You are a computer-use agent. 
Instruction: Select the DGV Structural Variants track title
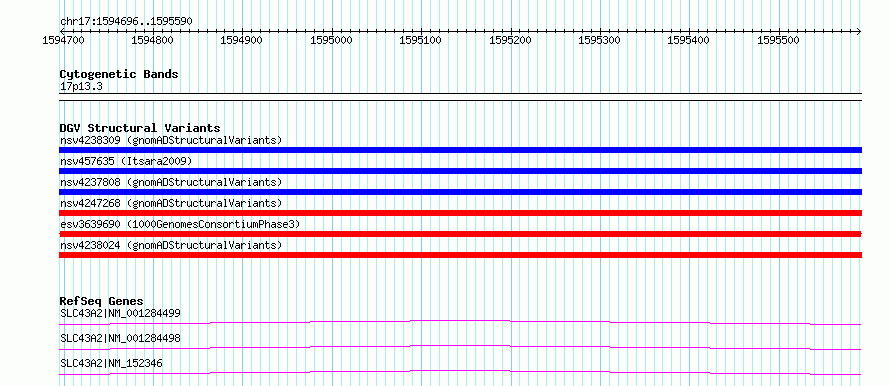tap(140, 128)
